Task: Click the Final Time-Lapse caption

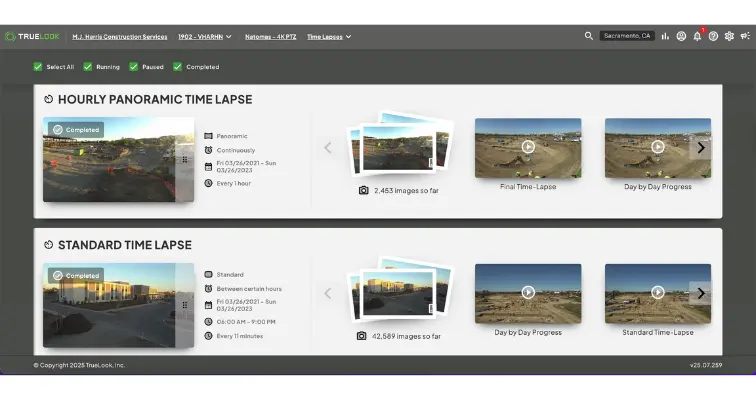Action: point(528,187)
